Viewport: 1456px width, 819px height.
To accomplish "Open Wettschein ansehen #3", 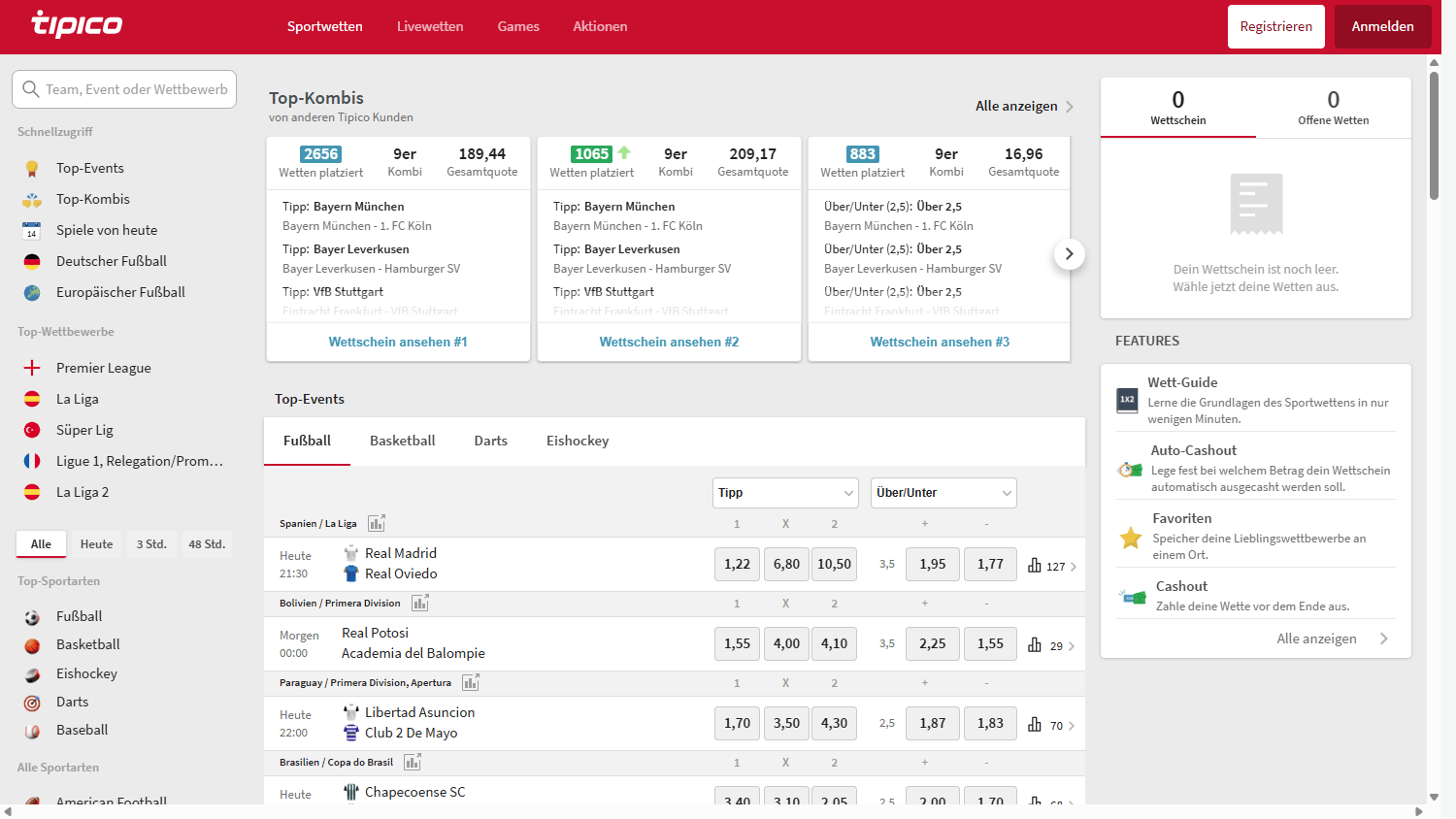I will [x=940, y=342].
